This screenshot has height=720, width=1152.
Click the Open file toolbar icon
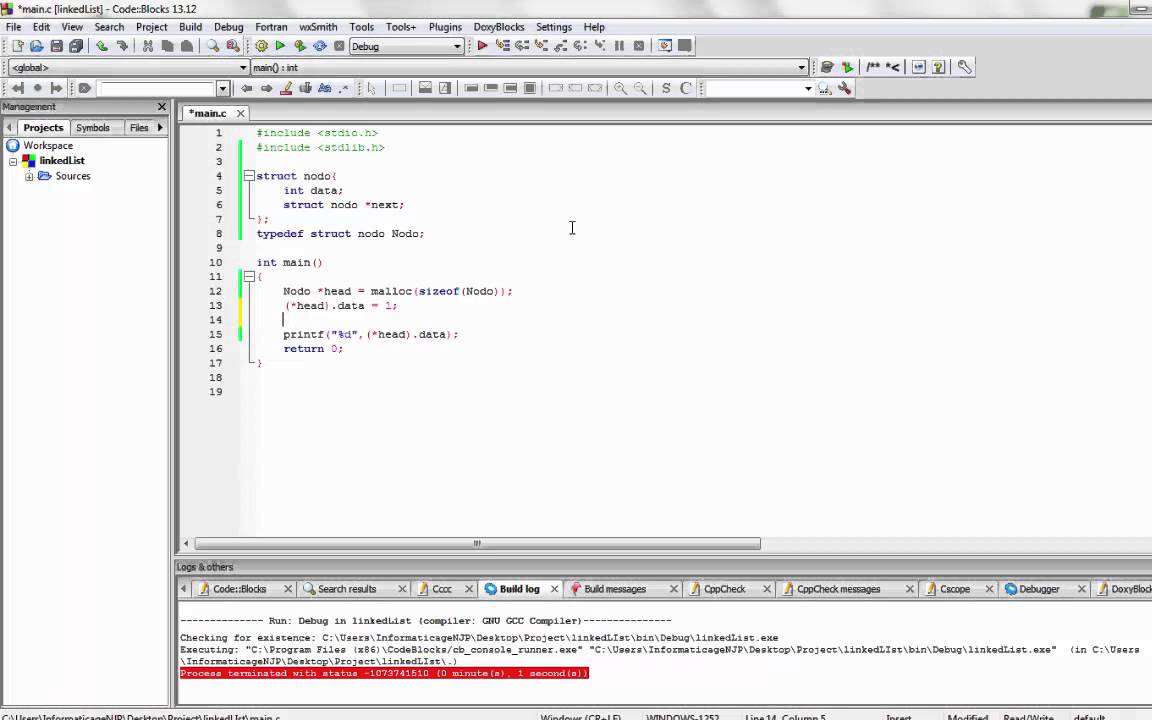(x=37, y=46)
